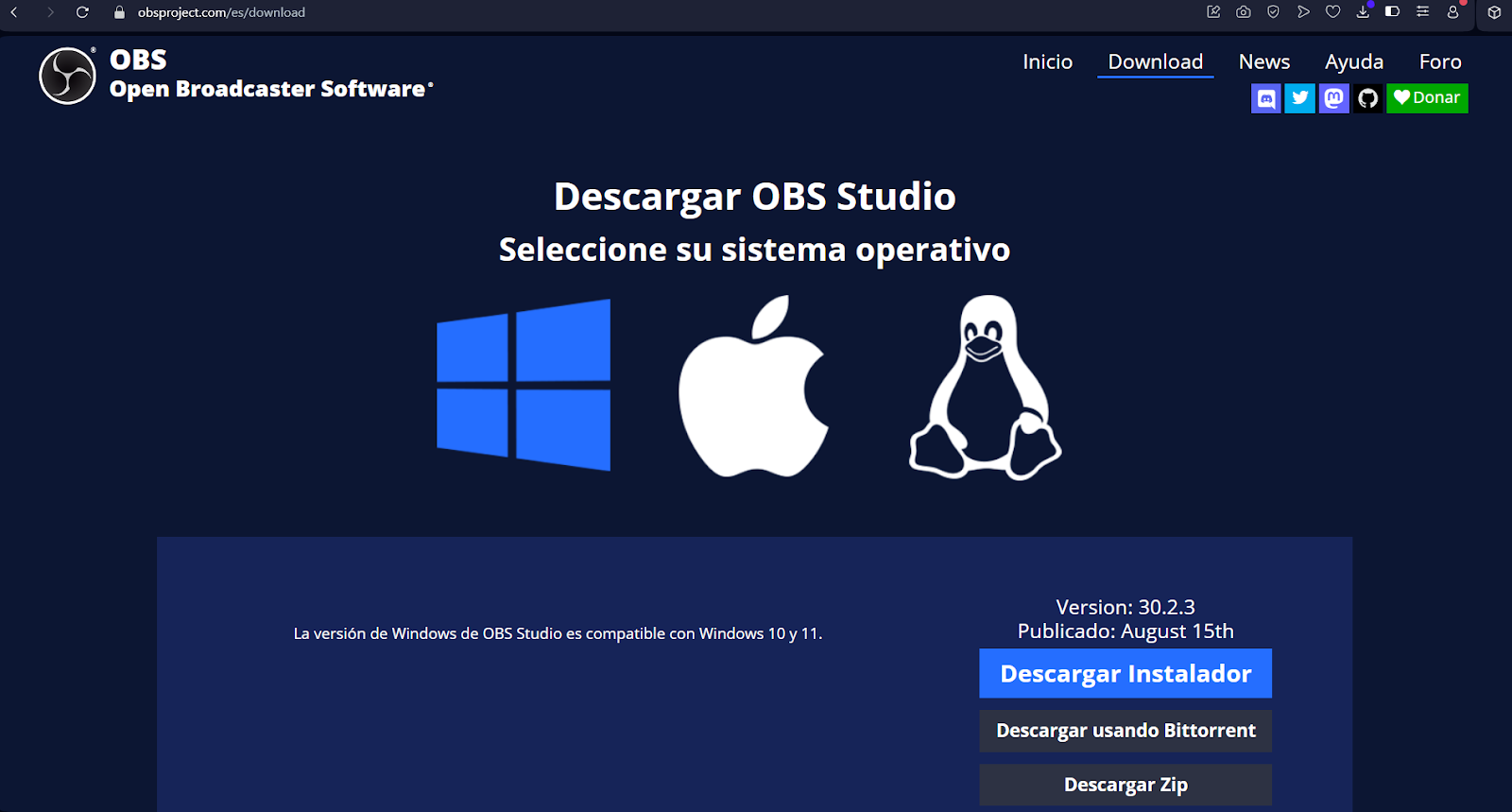The height and width of the screenshot is (812, 1512).
Task: Go forward with the browser forward arrow
Action: 49,12
